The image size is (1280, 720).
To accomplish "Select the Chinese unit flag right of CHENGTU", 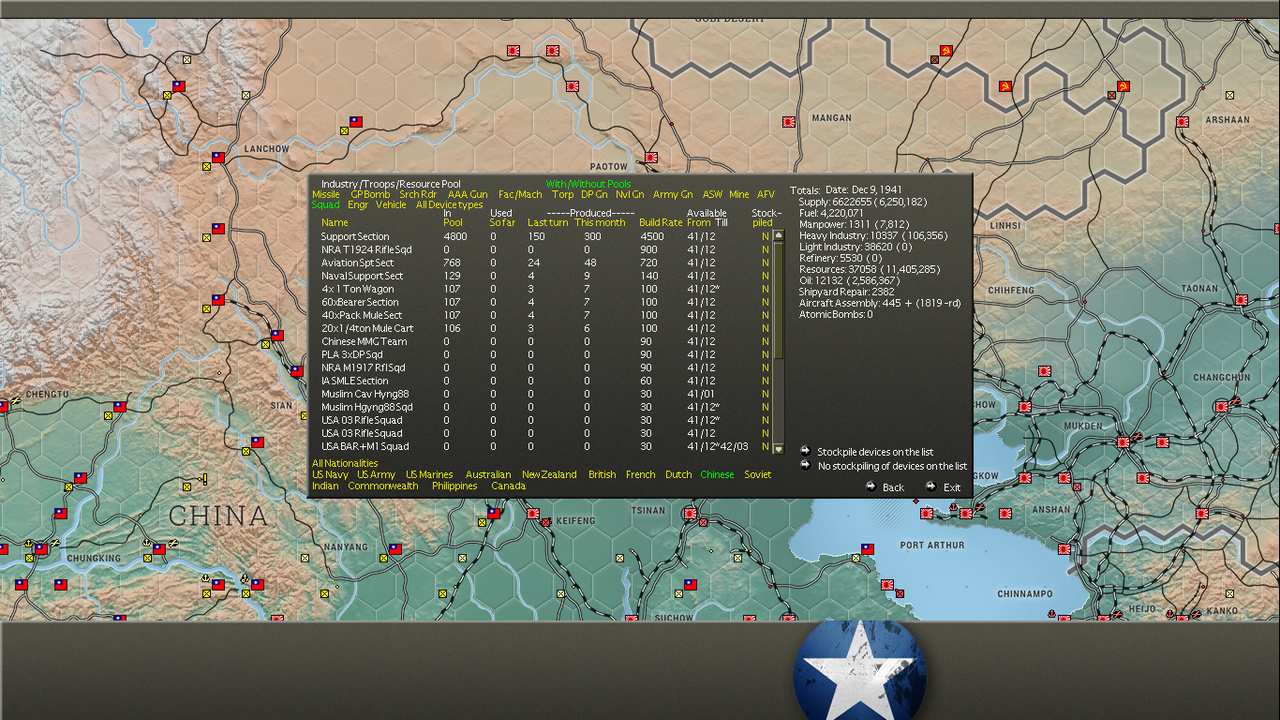I will coord(119,407).
